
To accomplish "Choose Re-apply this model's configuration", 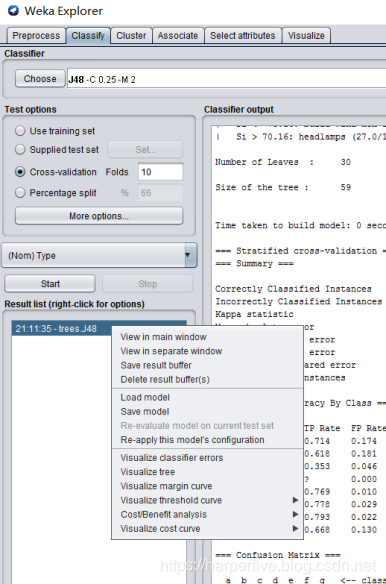I will click(207, 439).
